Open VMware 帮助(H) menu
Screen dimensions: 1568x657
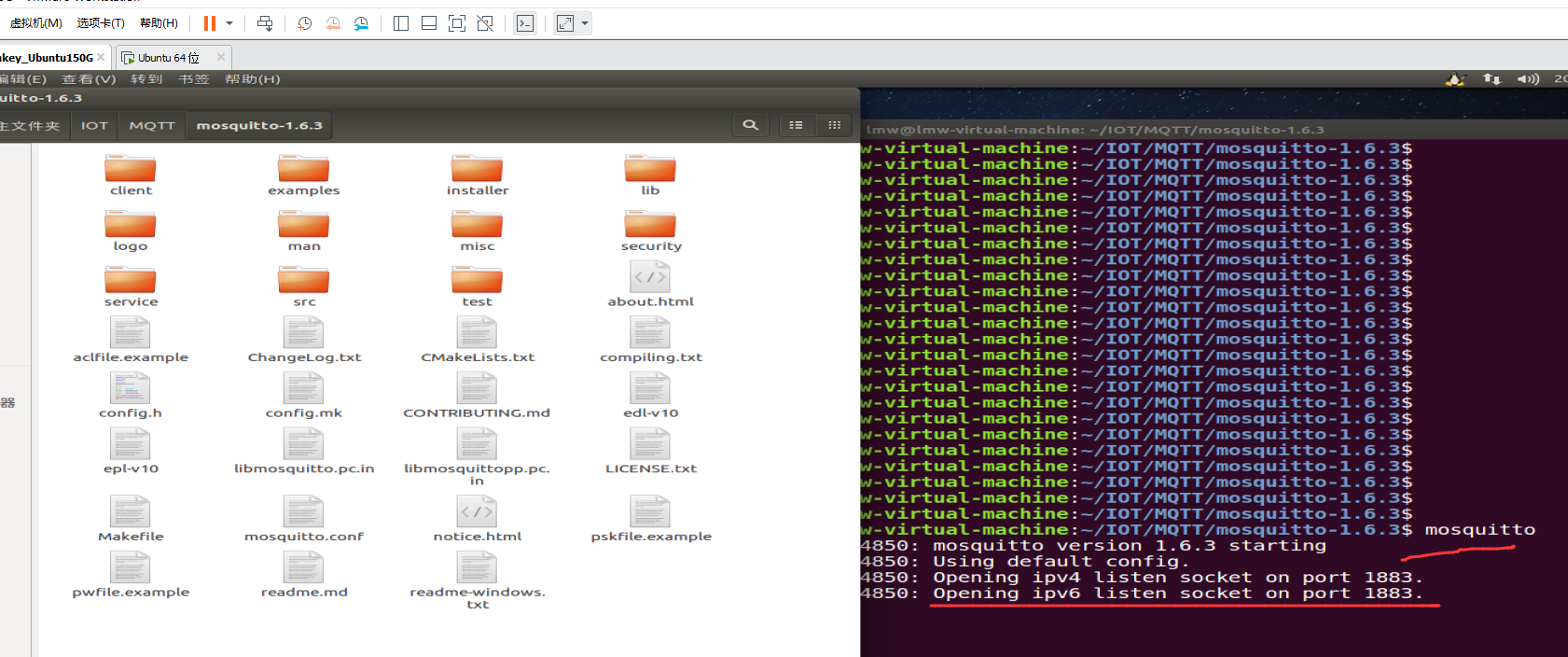pyautogui.click(x=159, y=23)
